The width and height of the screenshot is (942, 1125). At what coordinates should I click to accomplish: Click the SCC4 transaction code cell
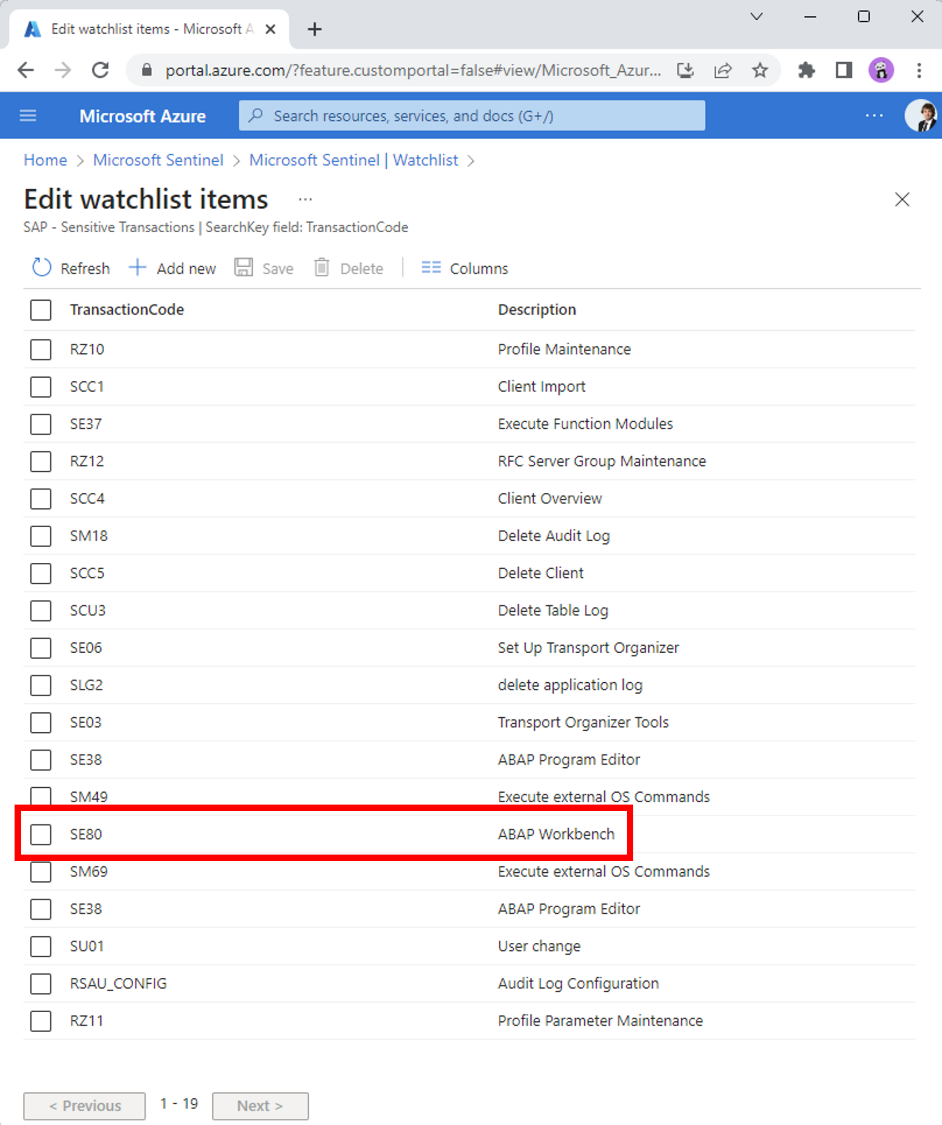click(x=87, y=499)
